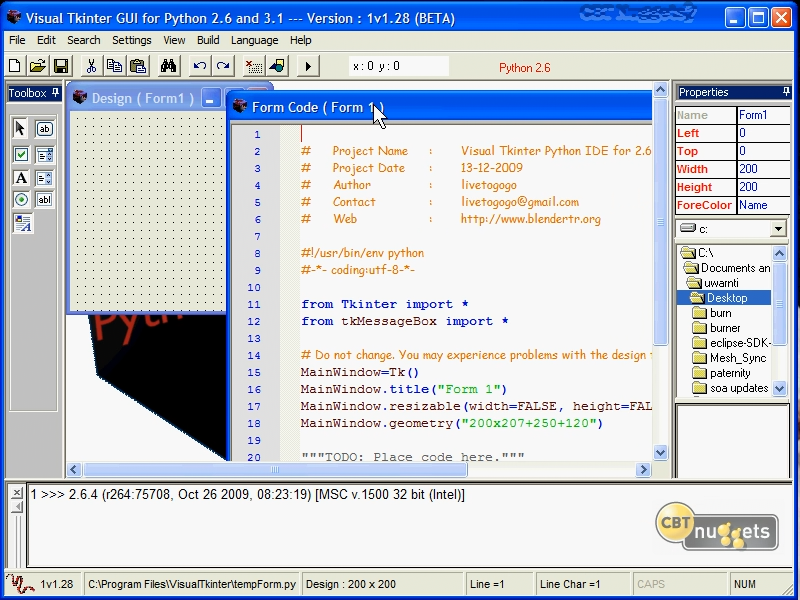800x600 pixels.
Task: Select the pointer tool in the Toolbox
Action: coord(20,129)
